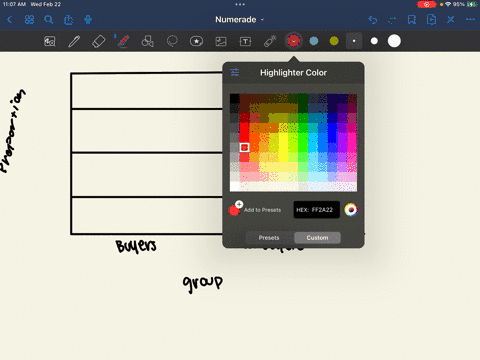Select the Eraser tool
This screenshot has width=480, height=360.
pos(98,41)
